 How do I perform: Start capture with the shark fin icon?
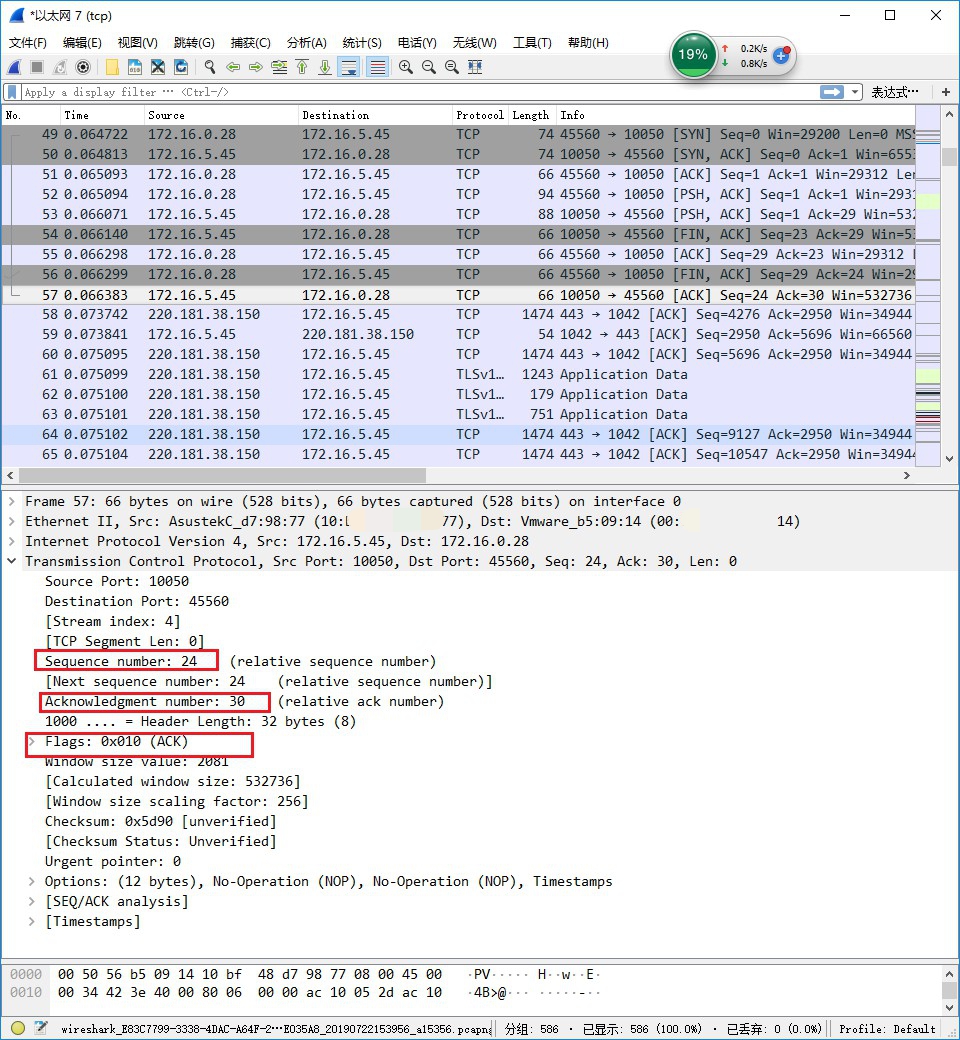click(x=14, y=67)
